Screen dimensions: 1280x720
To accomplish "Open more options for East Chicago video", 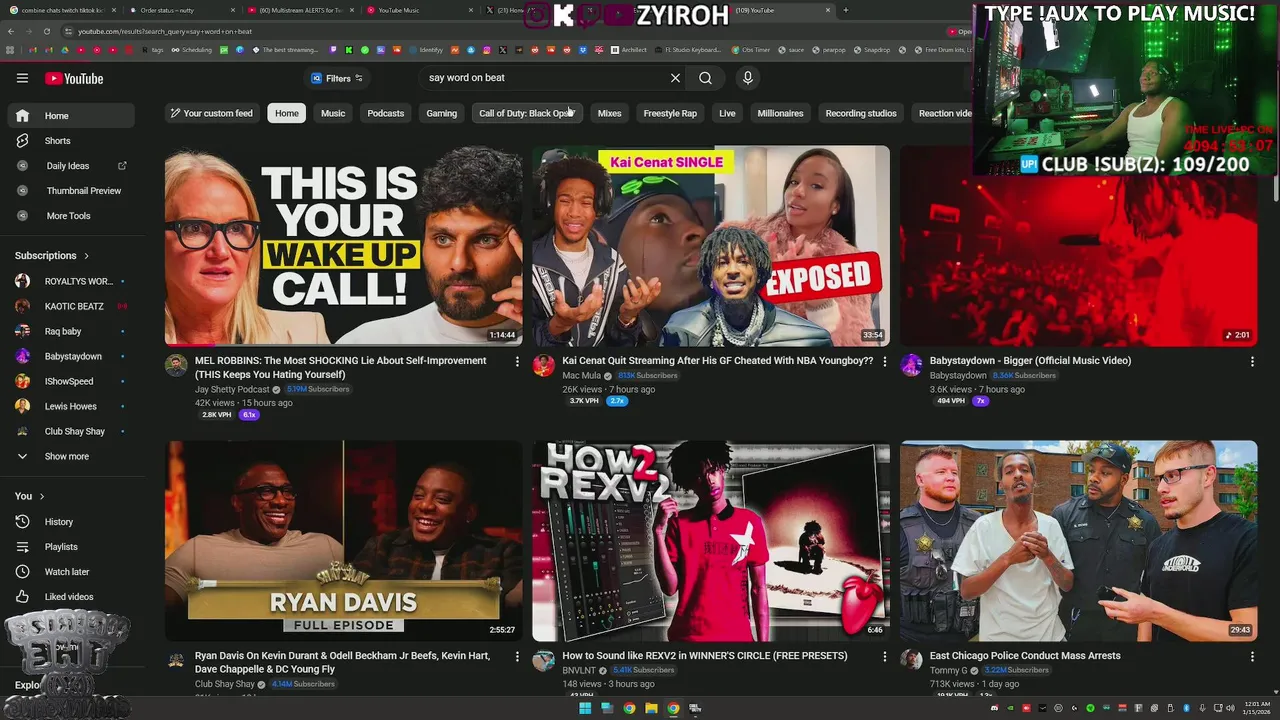I will [x=1252, y=656].
